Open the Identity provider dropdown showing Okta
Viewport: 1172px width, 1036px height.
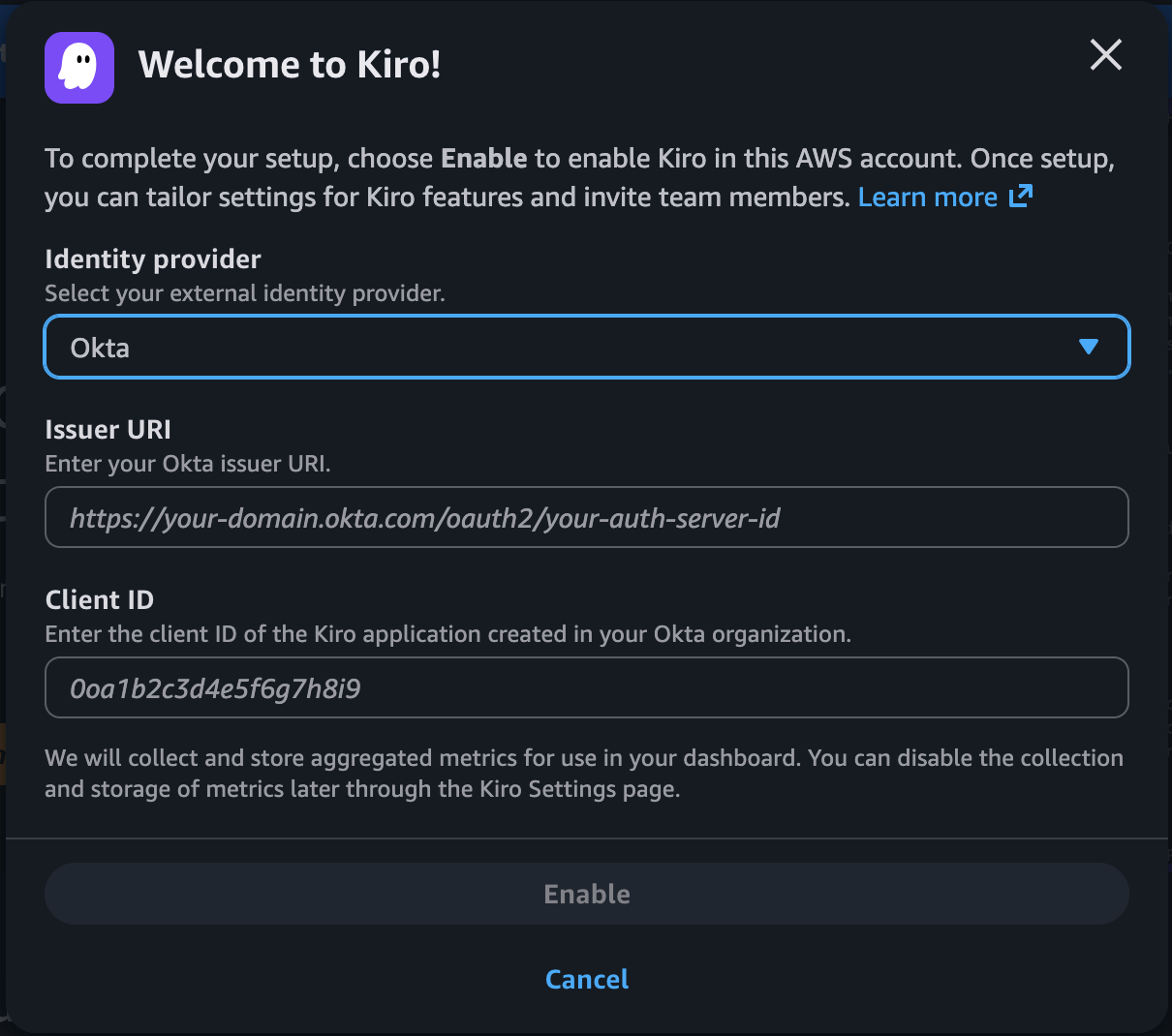click(x=586, y=348)
